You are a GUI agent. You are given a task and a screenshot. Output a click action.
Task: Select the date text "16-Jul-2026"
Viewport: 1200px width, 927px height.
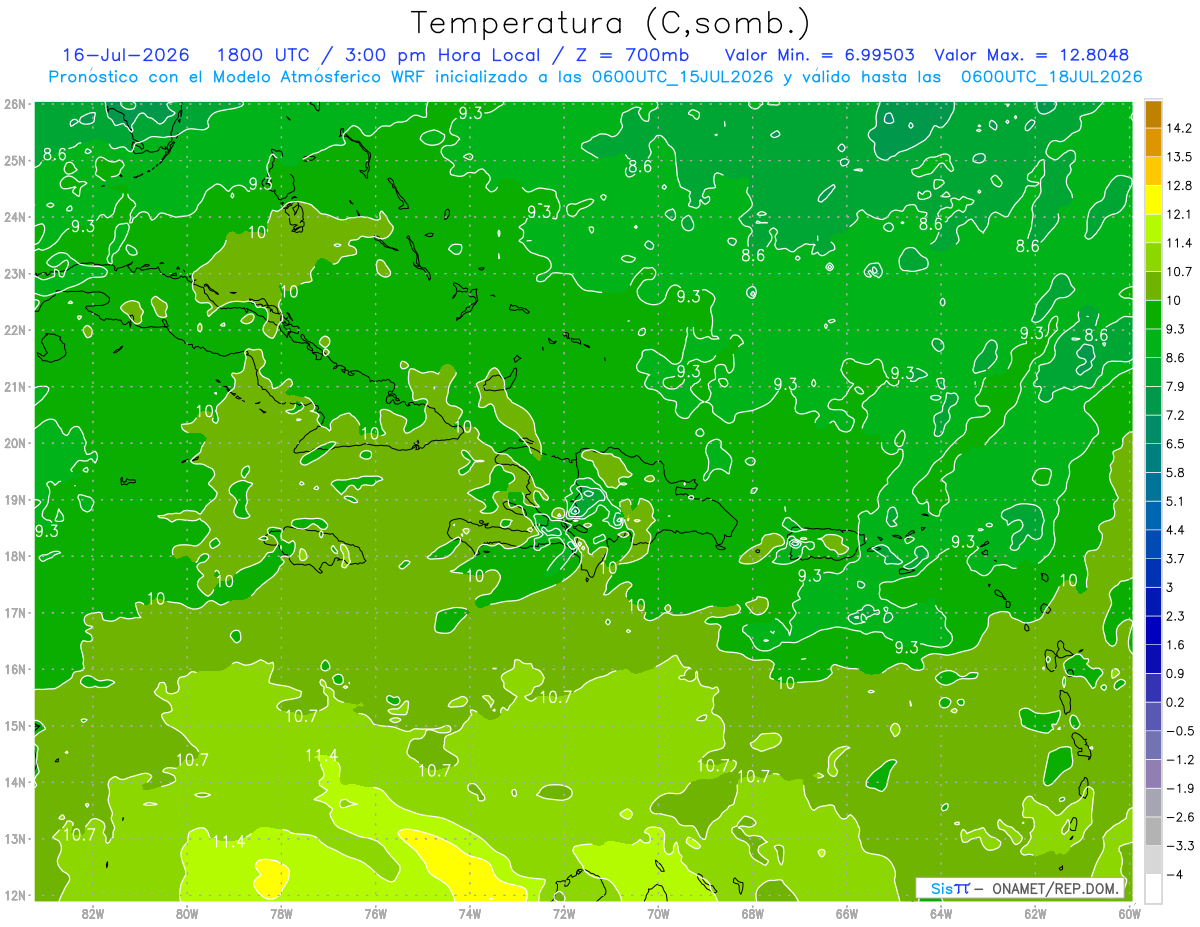125,54
